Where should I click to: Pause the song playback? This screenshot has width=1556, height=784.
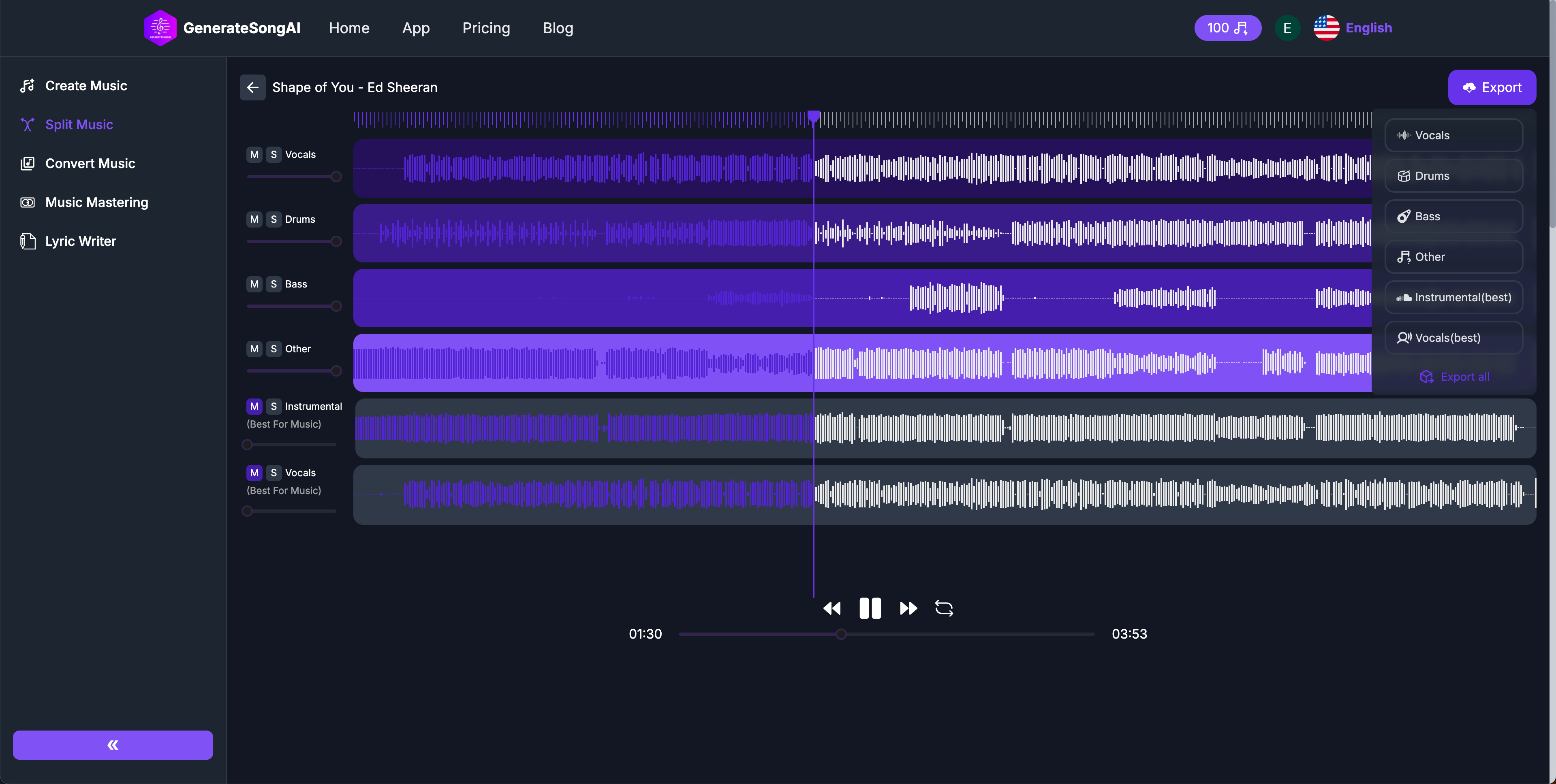click(870, 608)
